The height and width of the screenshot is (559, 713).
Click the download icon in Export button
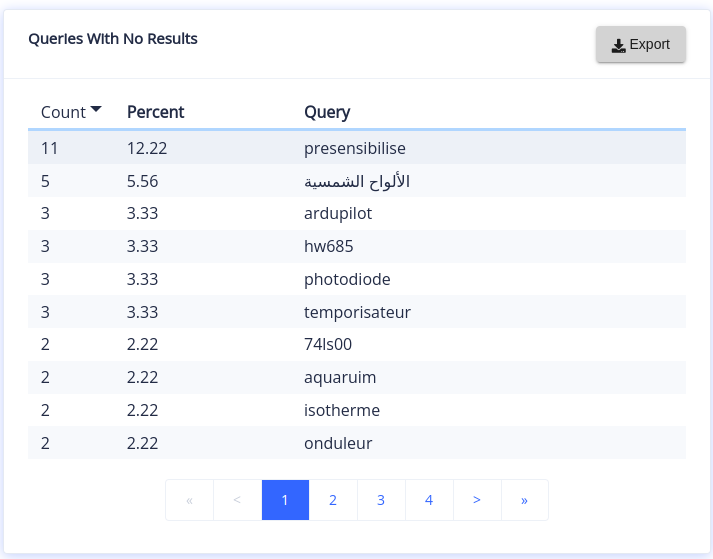coord(618,45)
